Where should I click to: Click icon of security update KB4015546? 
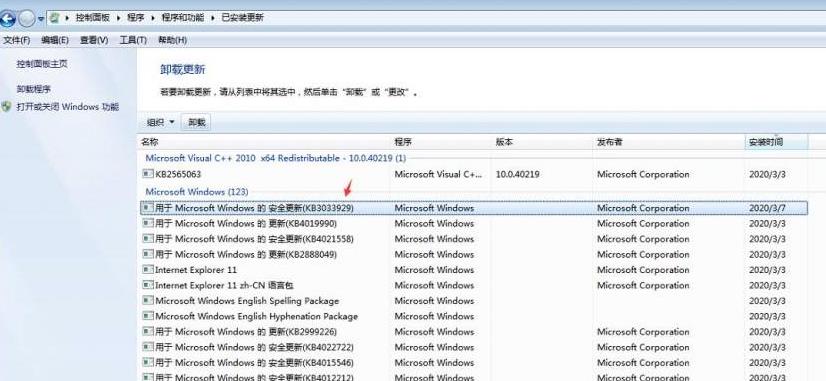click(x=148, y=363)
